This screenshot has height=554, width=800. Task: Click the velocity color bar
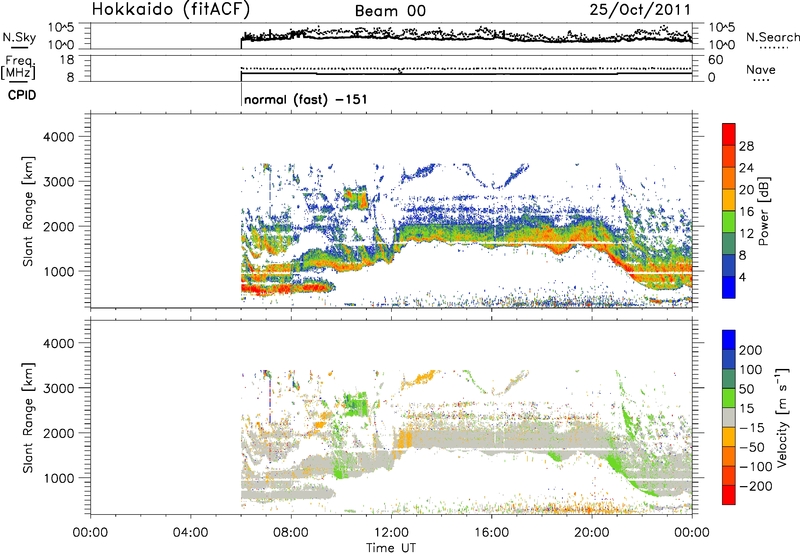click(729, 417)
